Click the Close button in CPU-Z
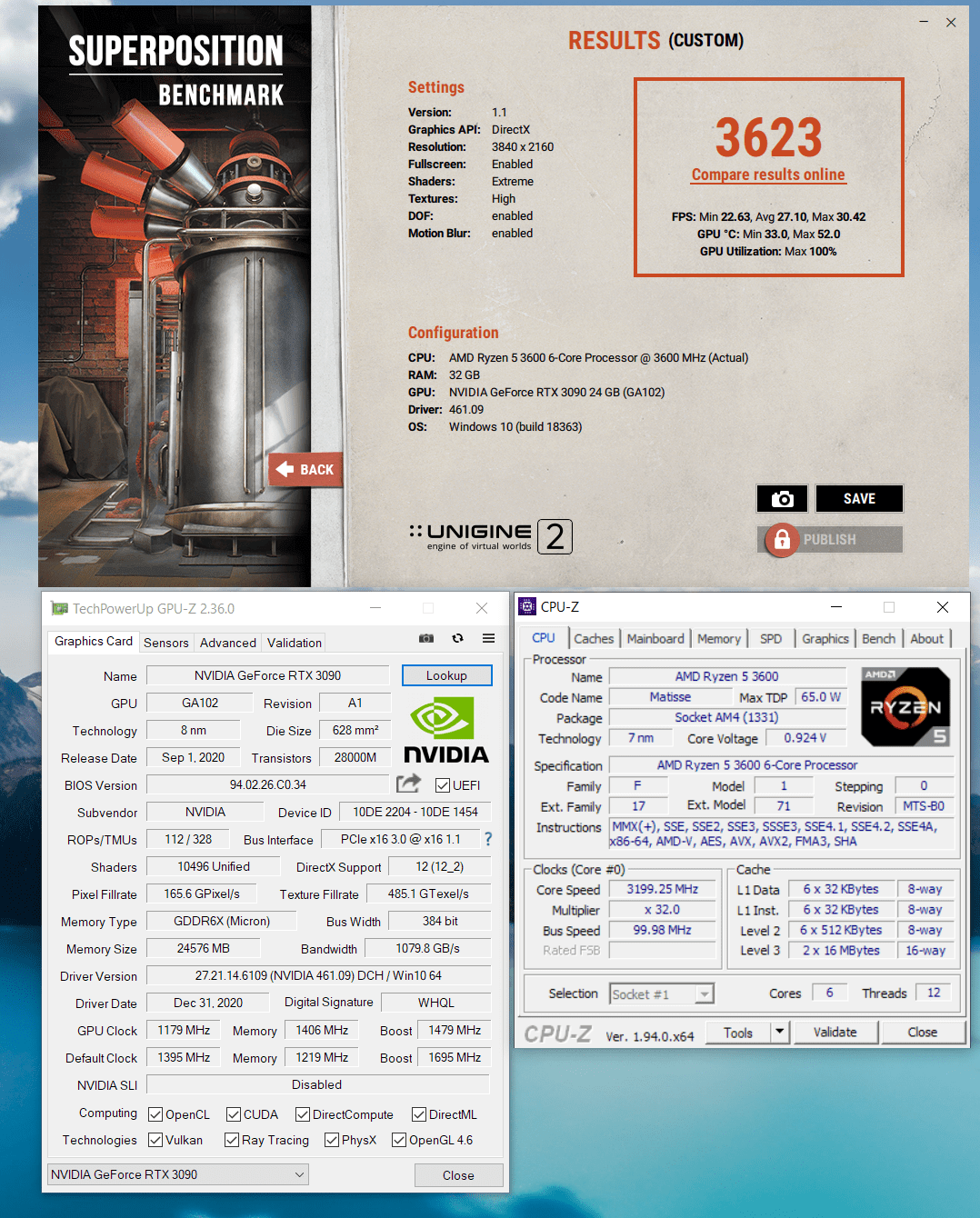 [923, 1033]
